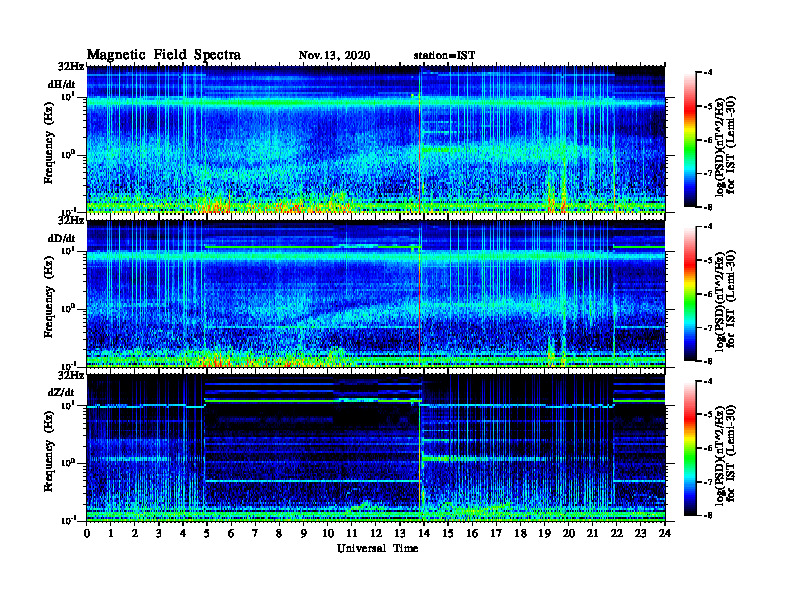Click the "1" tick on the Universal Time axis
Viewport: 792px width, 612px height.
coord(111,533)
